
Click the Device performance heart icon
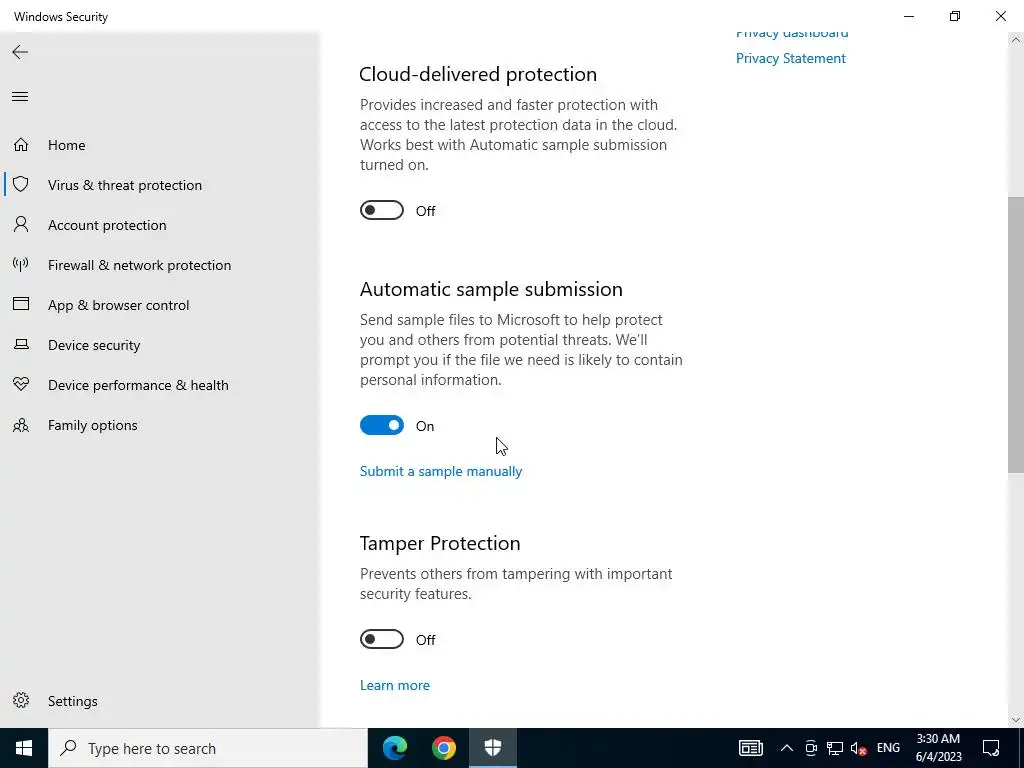(21, 384)
